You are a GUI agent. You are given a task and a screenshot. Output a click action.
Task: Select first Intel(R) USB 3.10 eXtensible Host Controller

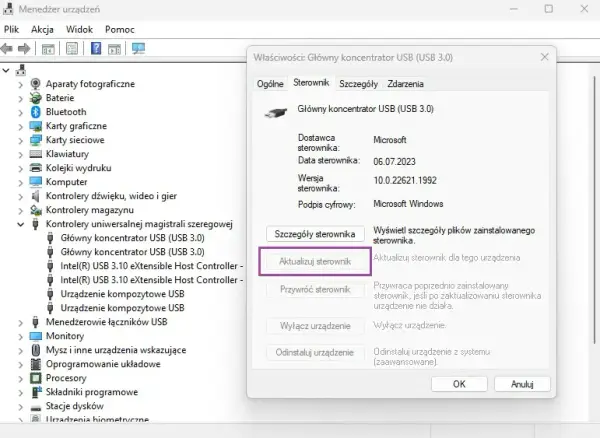152,266
